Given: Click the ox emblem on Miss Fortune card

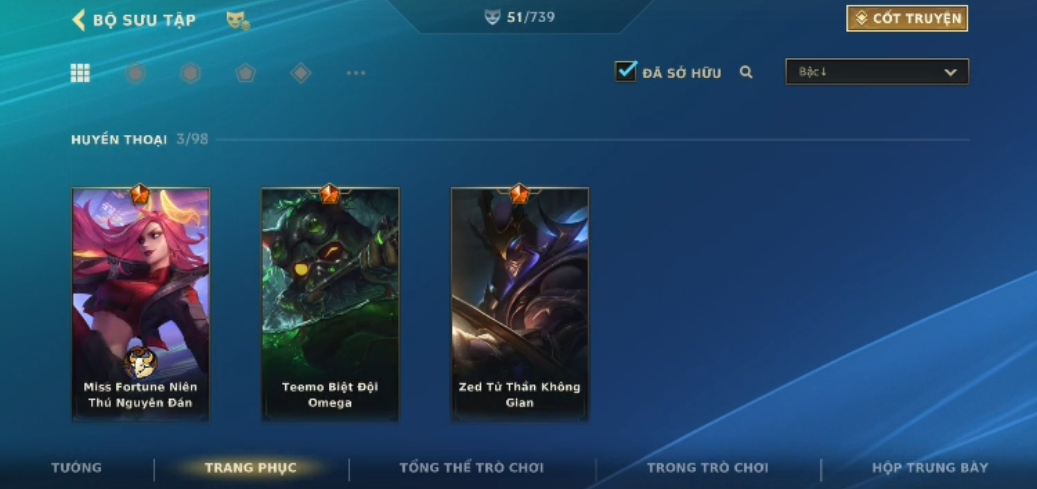Looking at the screenshot, I should 140,363.
